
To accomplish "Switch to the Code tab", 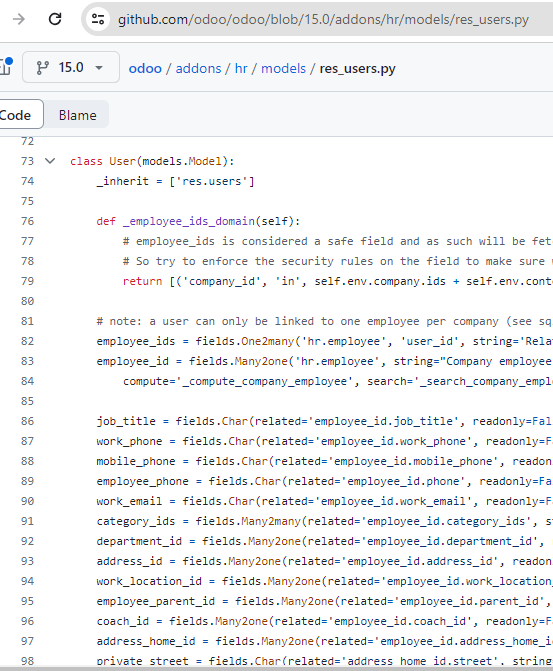I will tap(17, 115).
